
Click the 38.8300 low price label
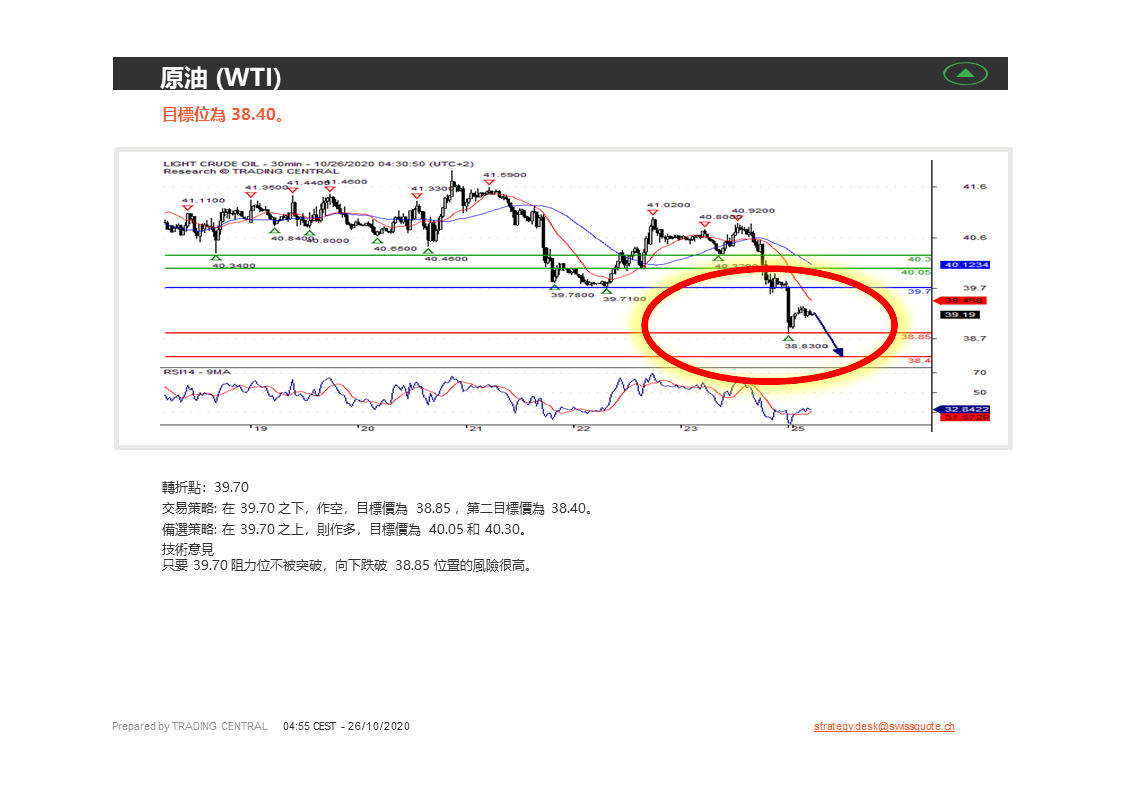tap(806, 346)
